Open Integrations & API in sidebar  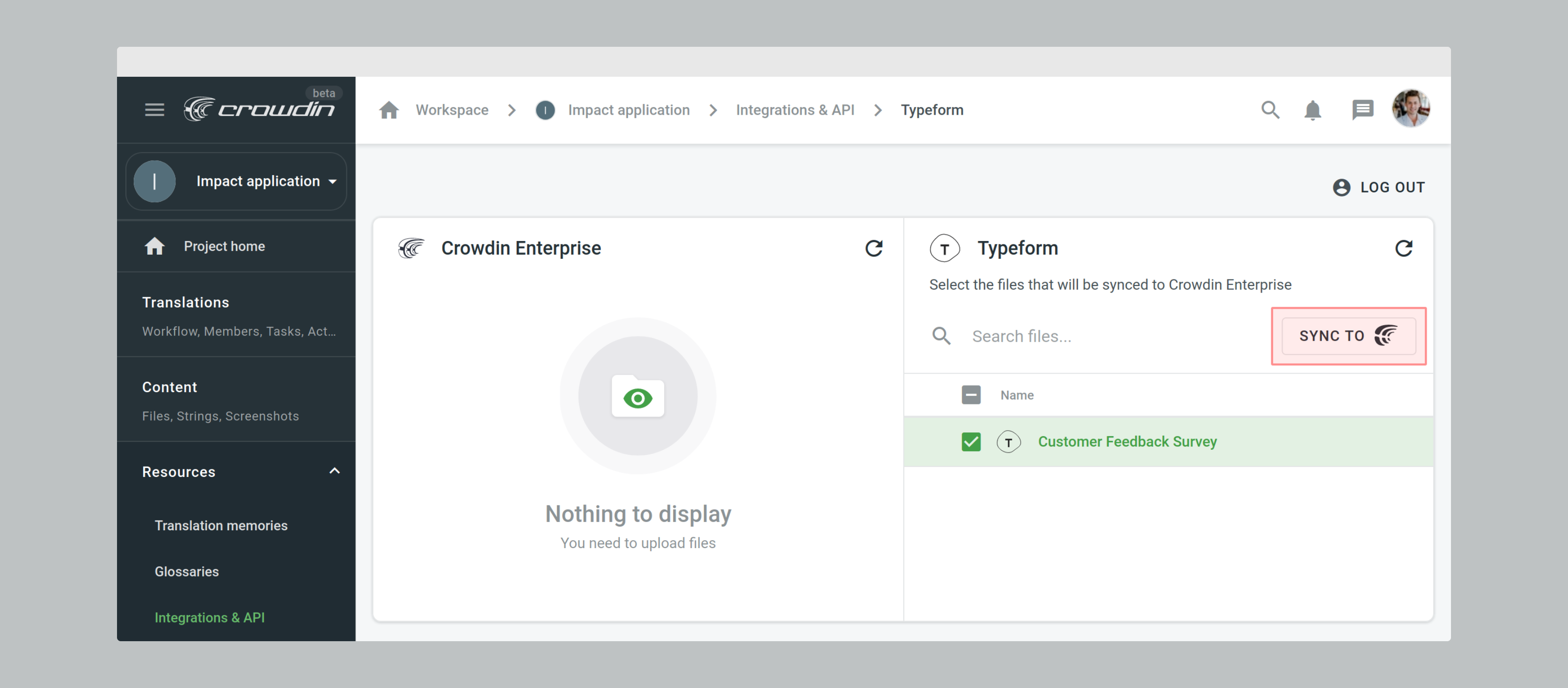pyautogui.click(x=209, y=617)
